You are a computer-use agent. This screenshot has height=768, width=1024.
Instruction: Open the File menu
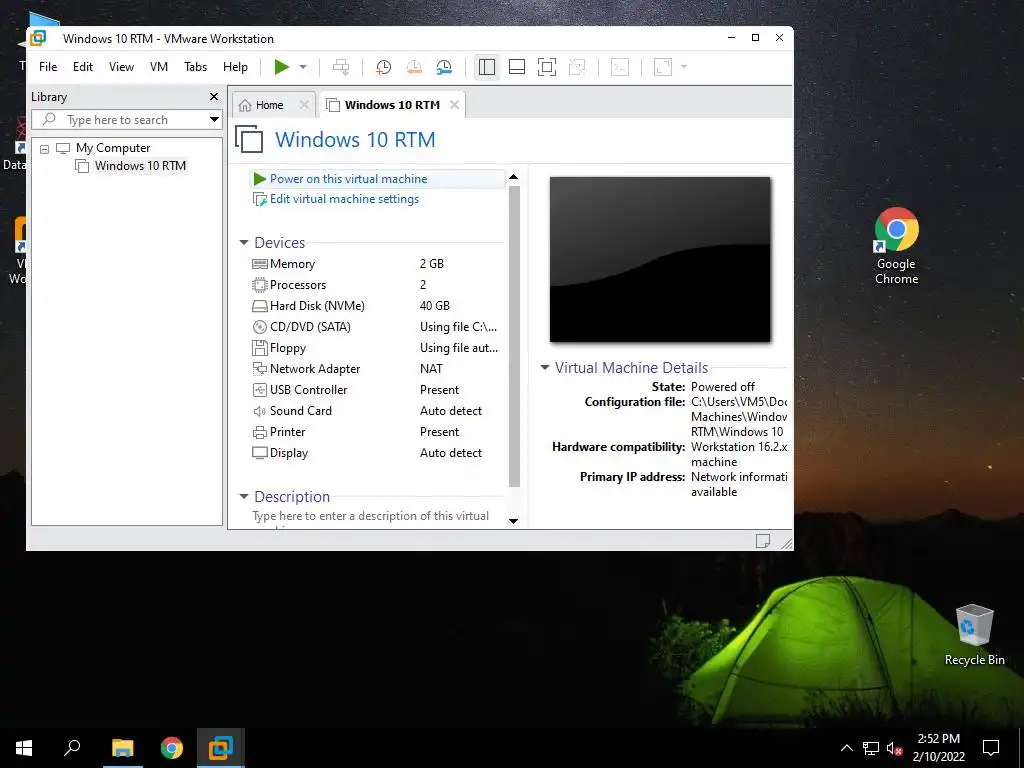click(48, 67)
